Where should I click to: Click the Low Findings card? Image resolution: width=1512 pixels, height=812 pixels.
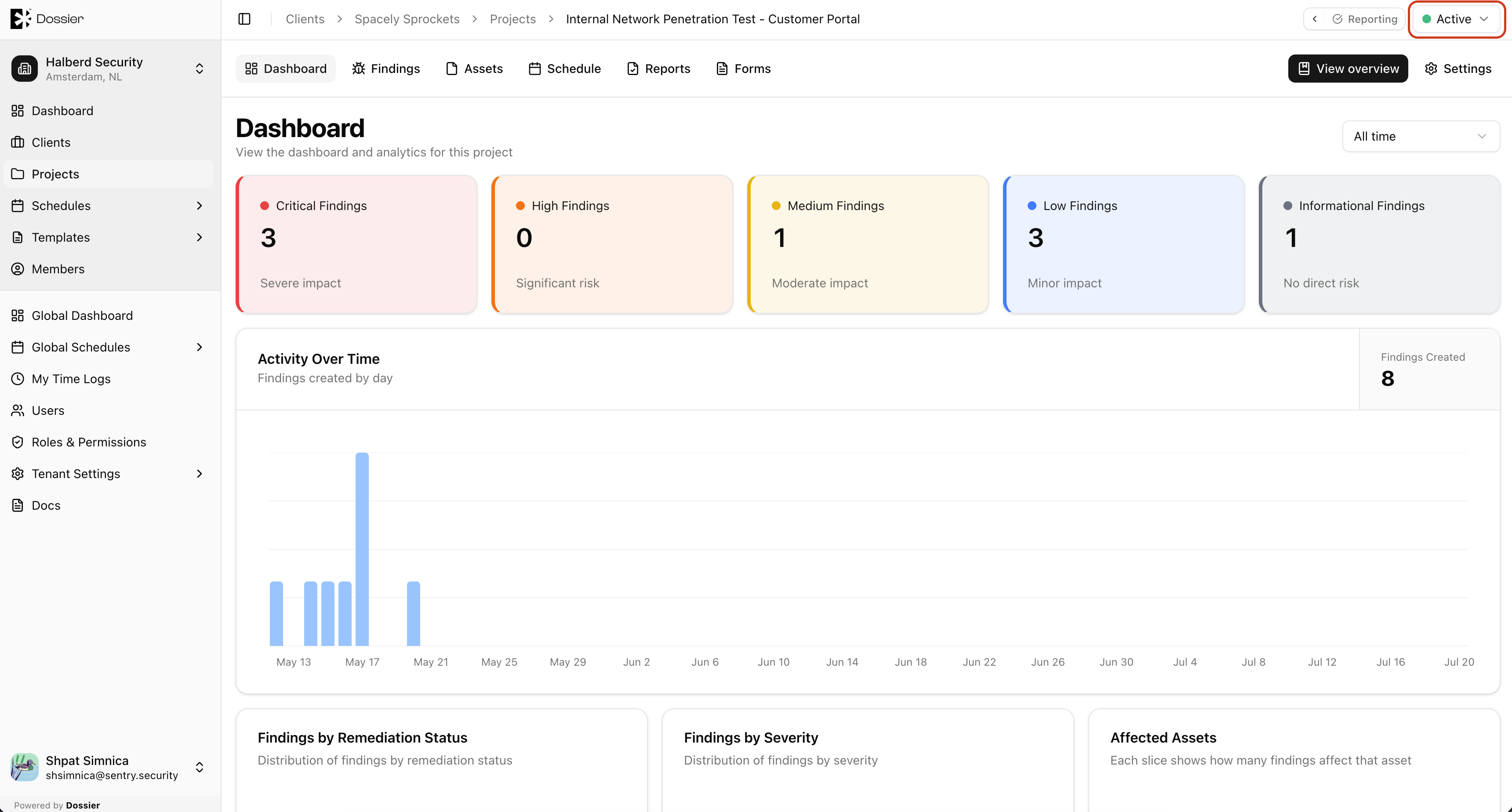pos(1123,244)
